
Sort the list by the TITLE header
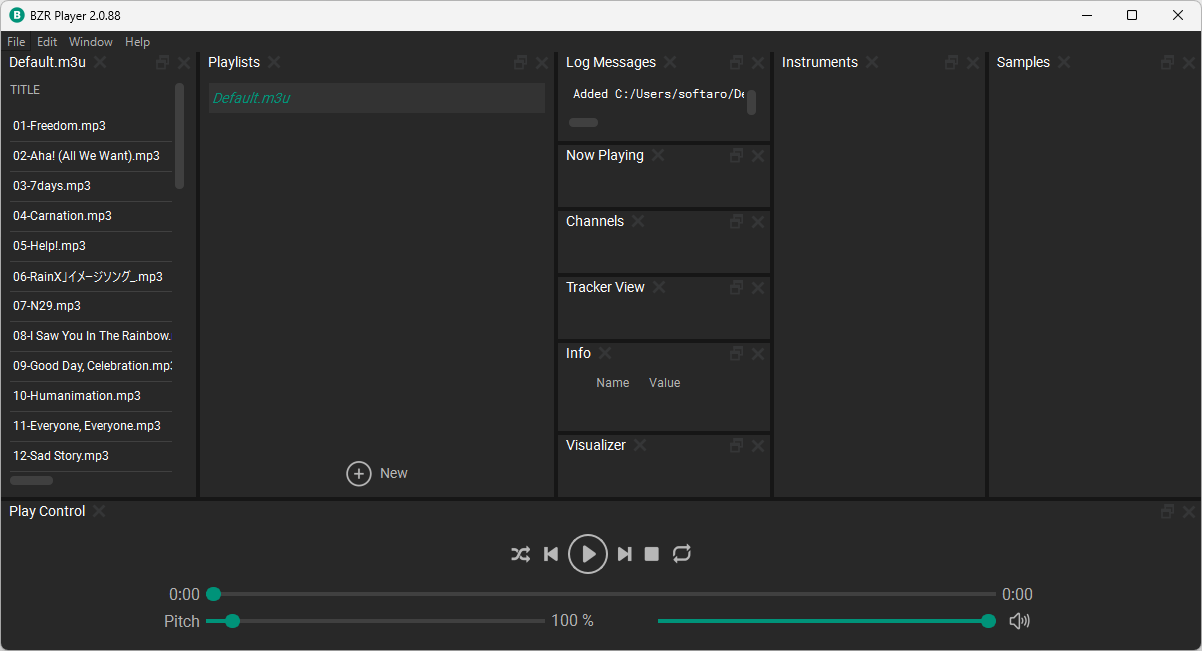pos(25,90)
